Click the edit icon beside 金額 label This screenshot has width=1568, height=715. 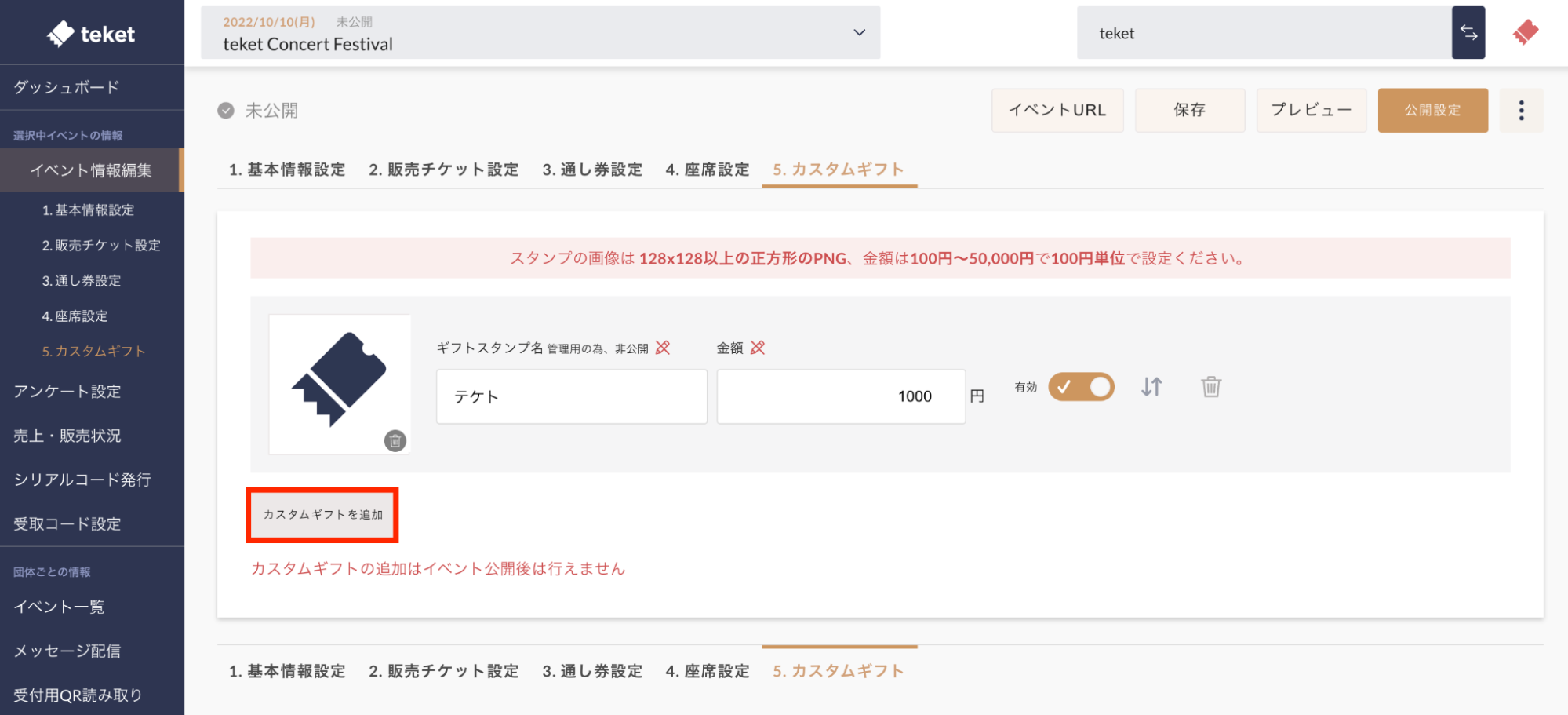tap(758, 348)
